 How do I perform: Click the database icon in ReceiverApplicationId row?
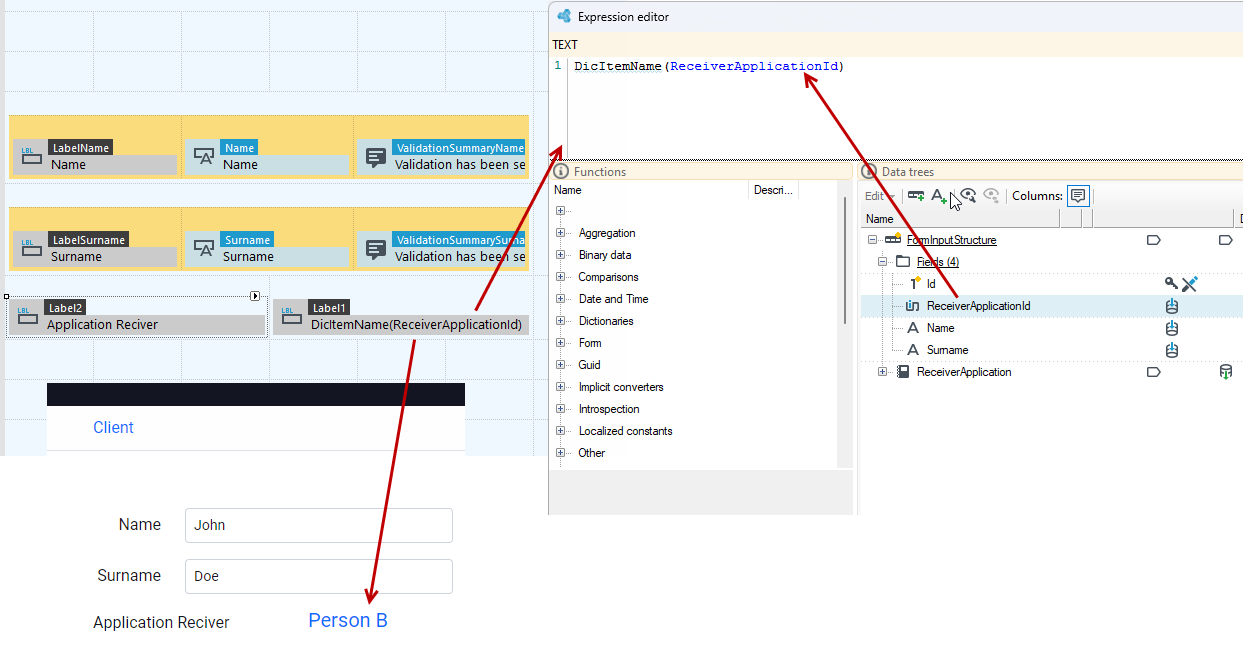[1172, 306]
